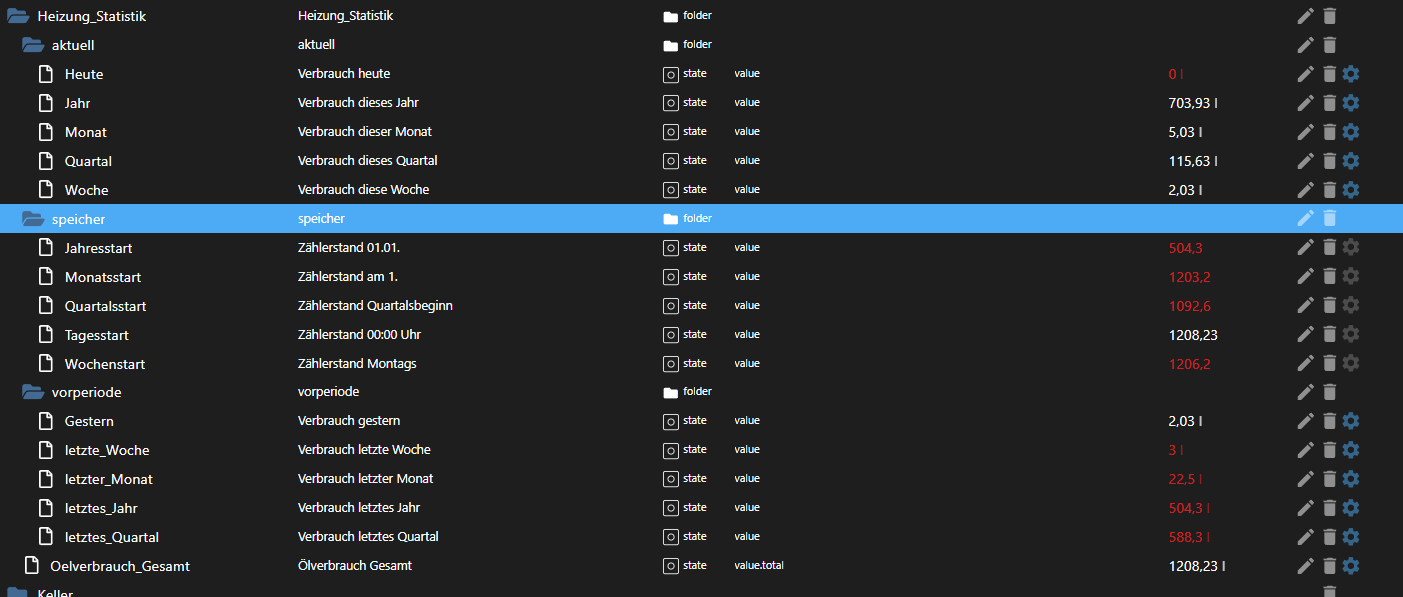Edit the aktuell folder with pencil icon
This screenshot has width=1403, height=597.
pyautogui.click(x=1305, y=45)
